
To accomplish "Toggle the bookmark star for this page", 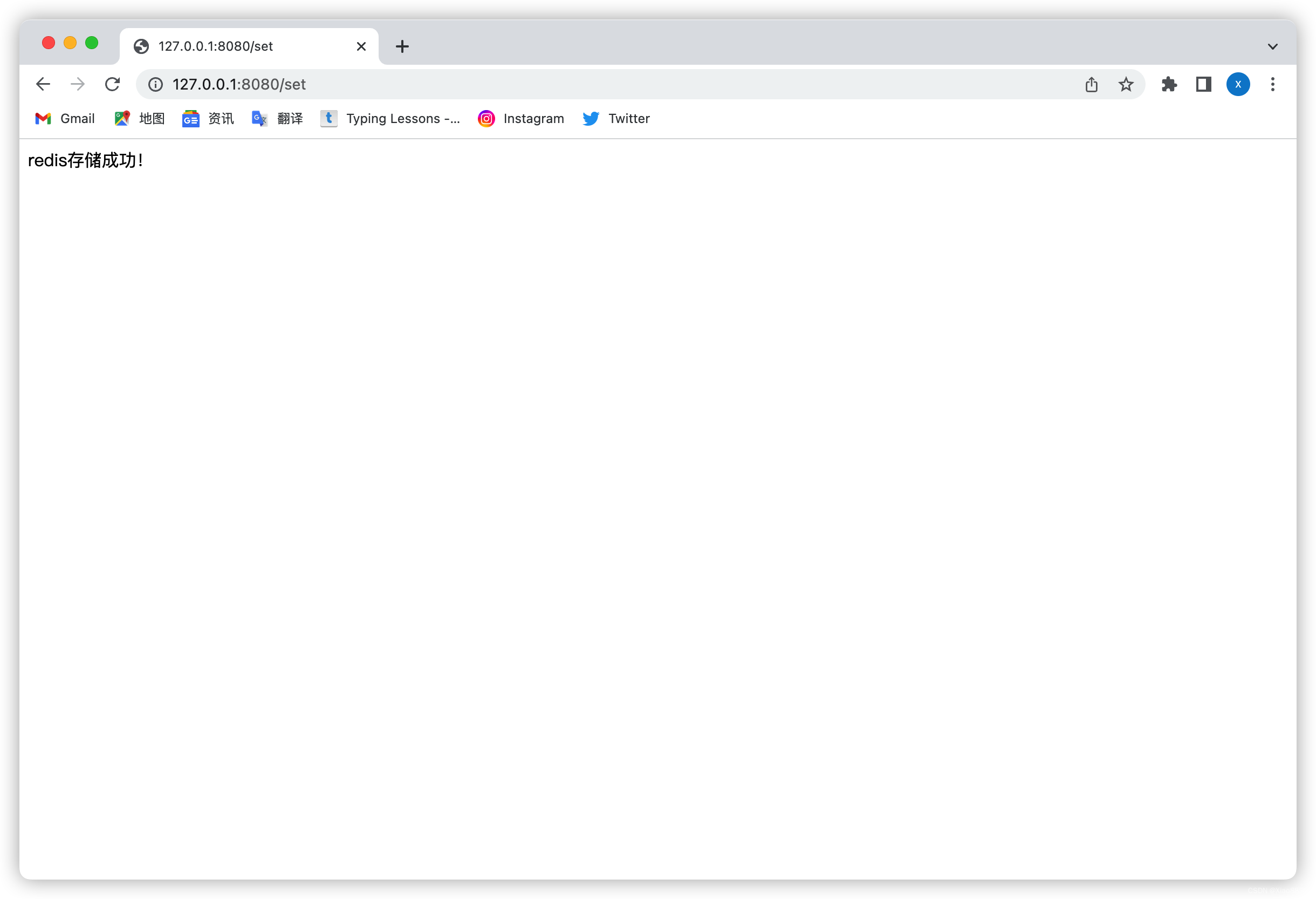I will pyautogui.click(x=1126, y=83).
